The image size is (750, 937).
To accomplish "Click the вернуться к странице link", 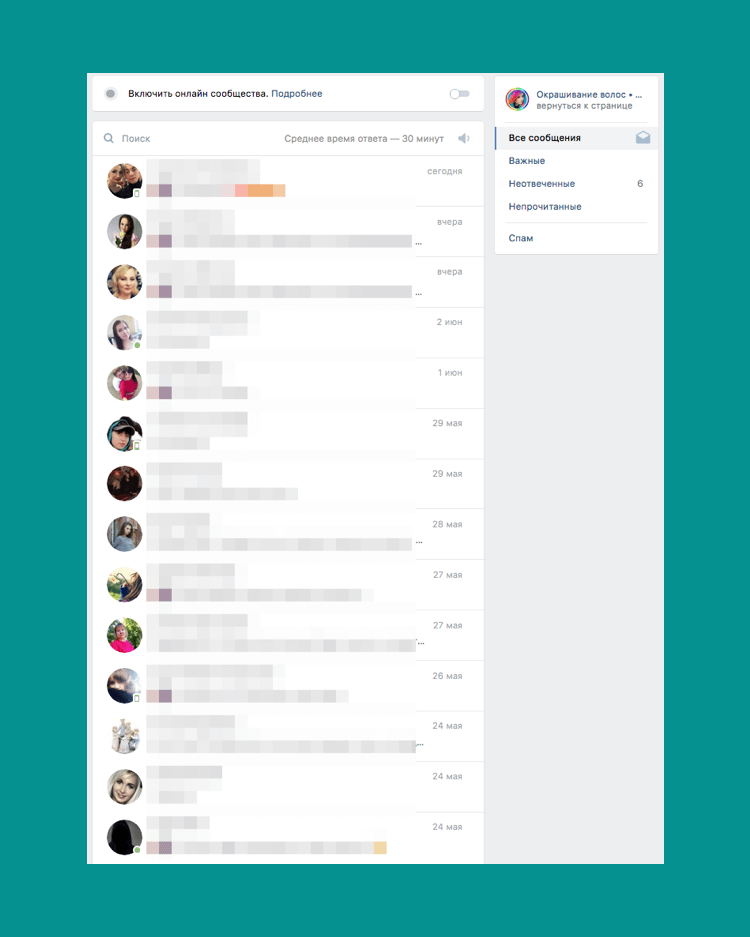I will 584,106.
